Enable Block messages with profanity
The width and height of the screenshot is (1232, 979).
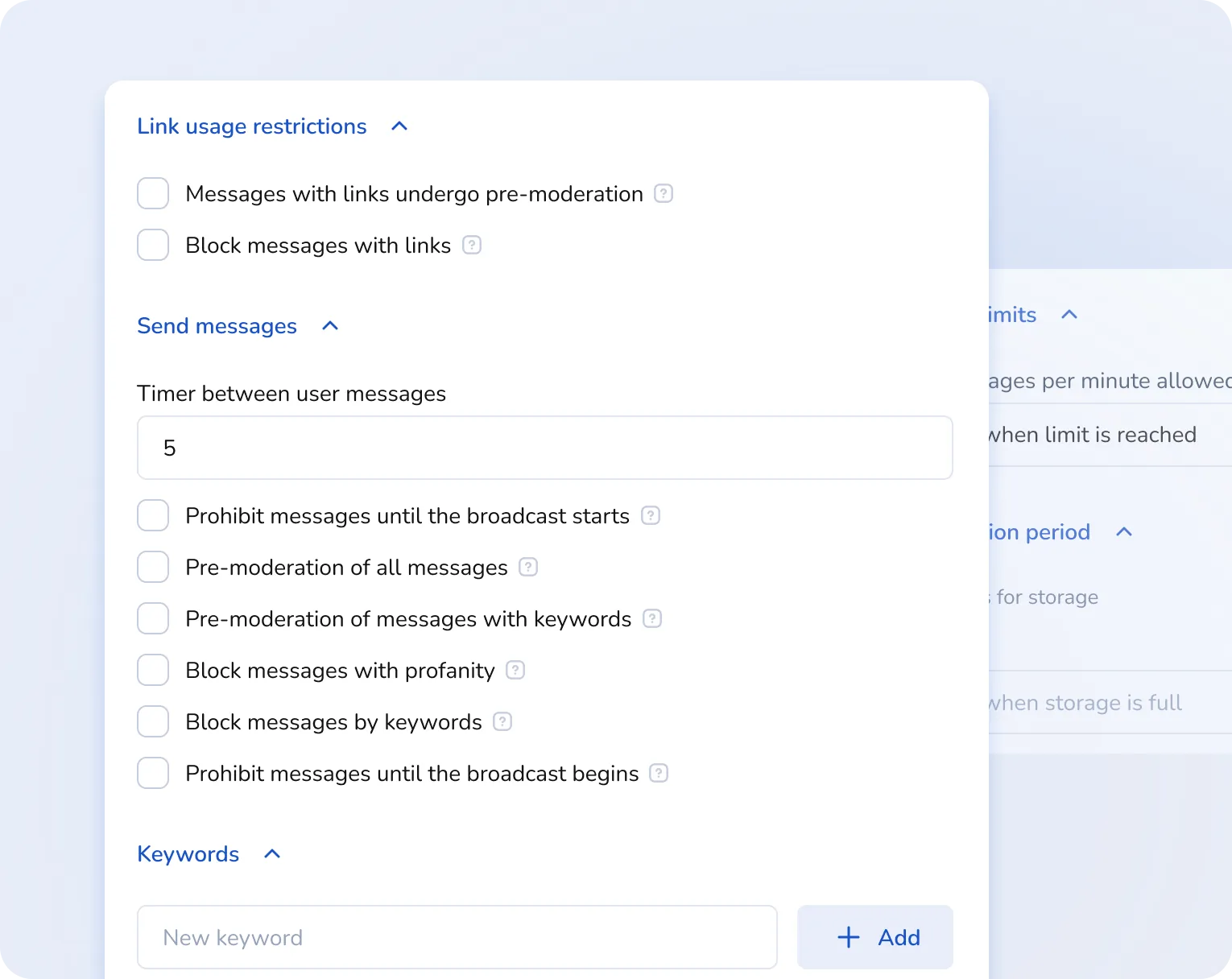tap(152, 670)
